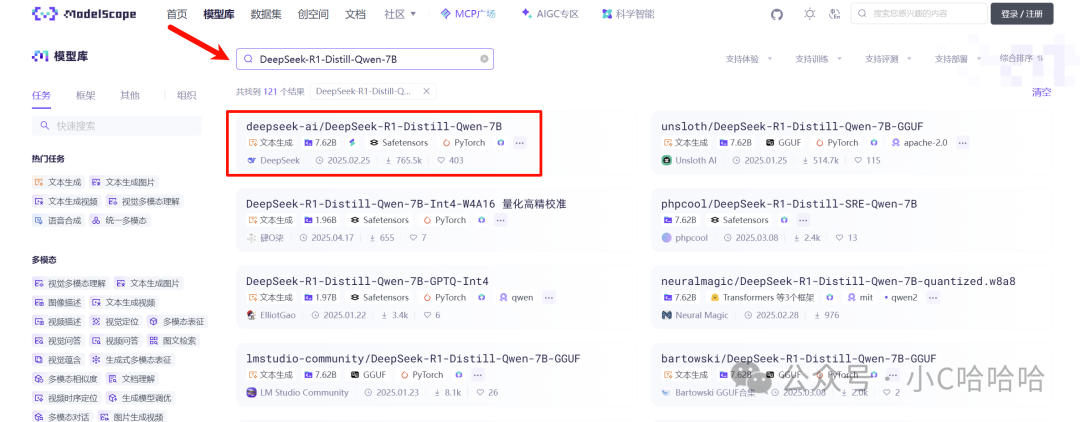This screenshot has height=422, width=1080.
Task: Click the 登录 / 注册 button
Action: click(x=1021, y=14)
